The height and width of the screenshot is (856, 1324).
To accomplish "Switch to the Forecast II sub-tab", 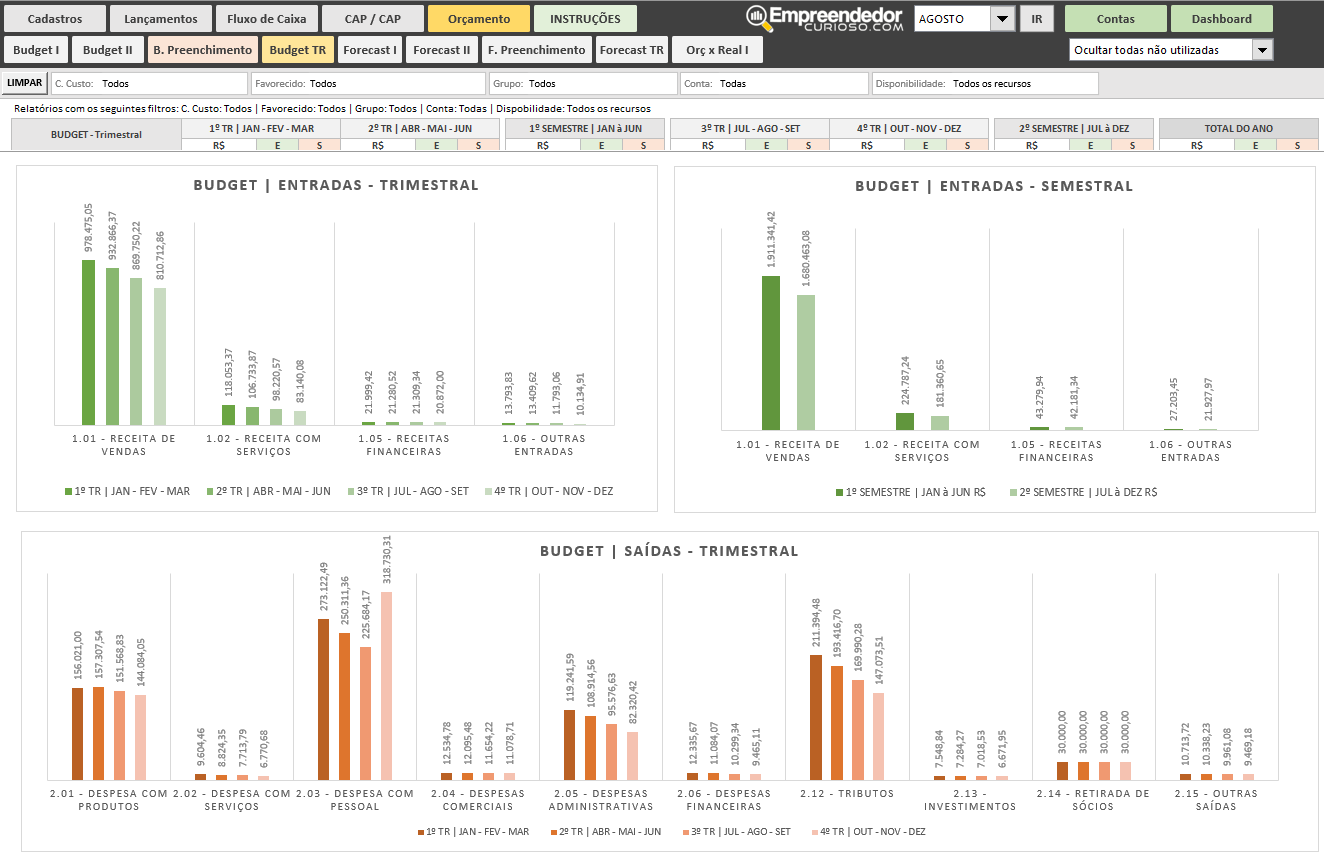I will (x=442, y=50).
